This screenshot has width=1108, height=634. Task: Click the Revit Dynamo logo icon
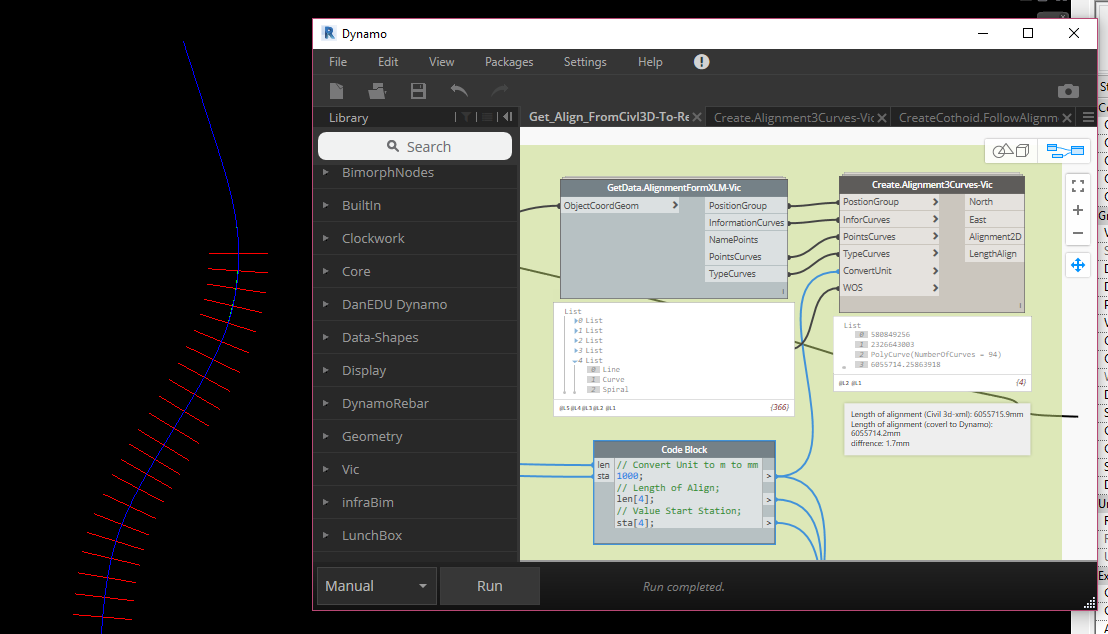[x=329, y=33]
